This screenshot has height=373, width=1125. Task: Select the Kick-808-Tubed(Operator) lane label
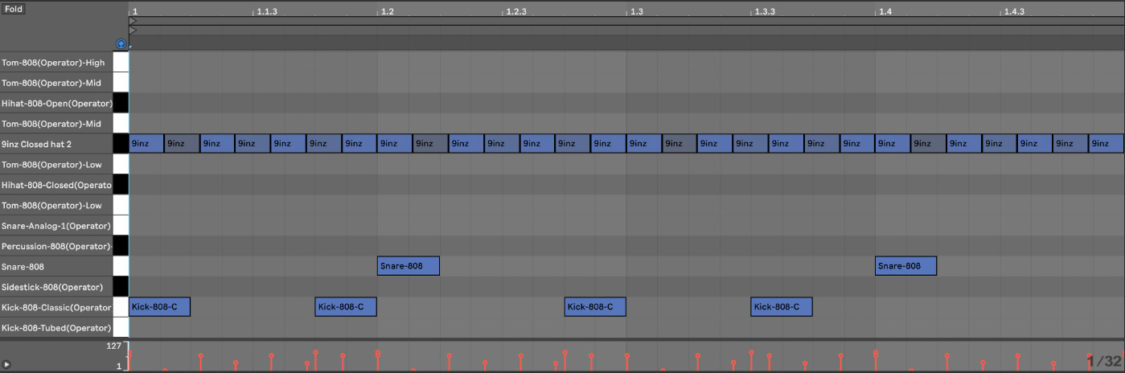click(x=57, y=328)
